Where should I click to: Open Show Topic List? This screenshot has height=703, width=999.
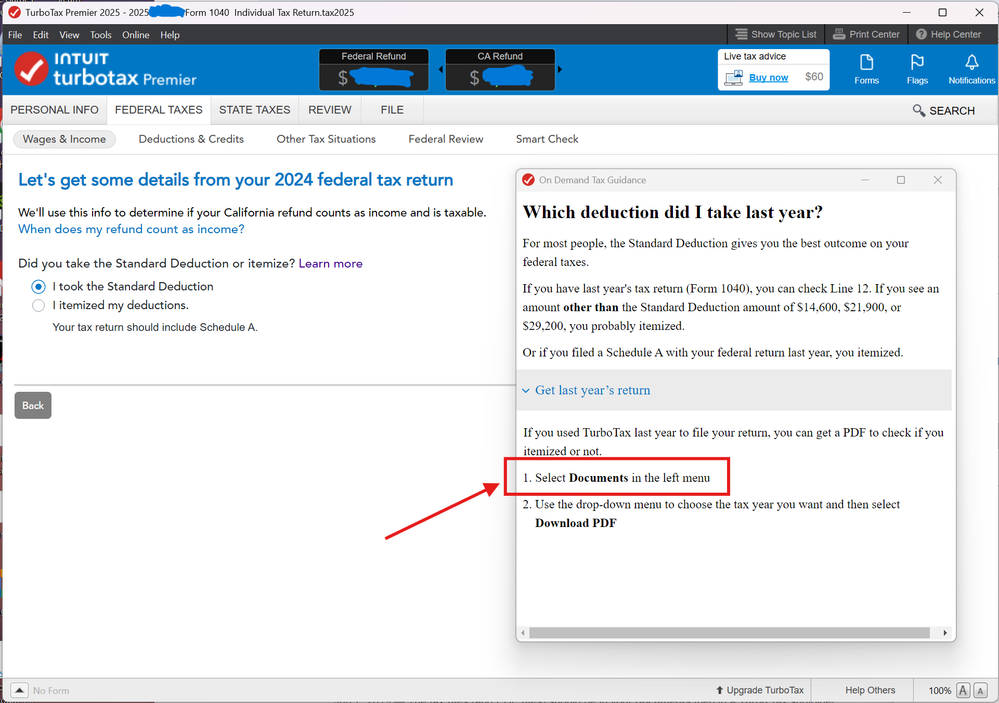click(775, 34)
